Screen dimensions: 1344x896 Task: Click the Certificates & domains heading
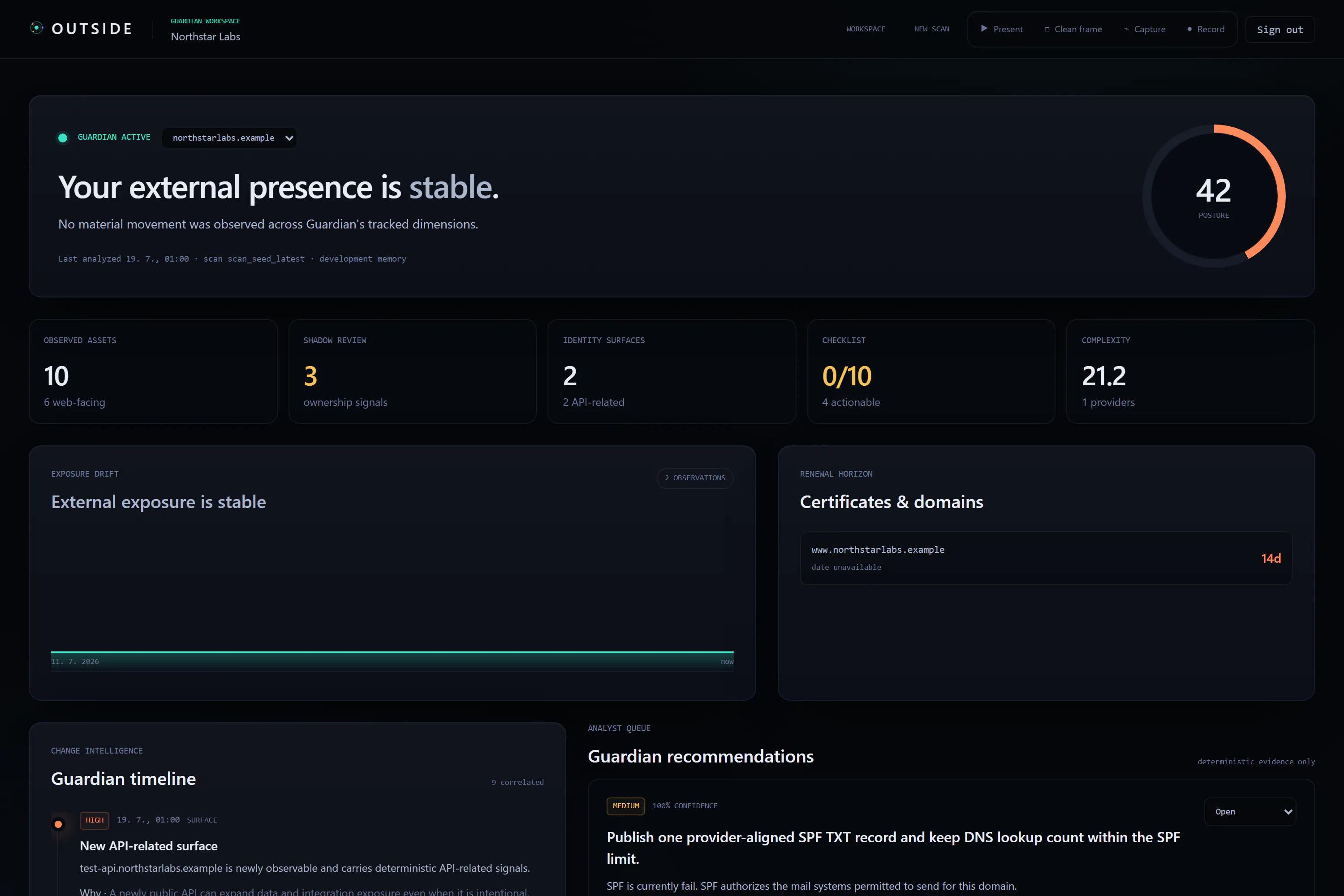click(x=892, y=502)
